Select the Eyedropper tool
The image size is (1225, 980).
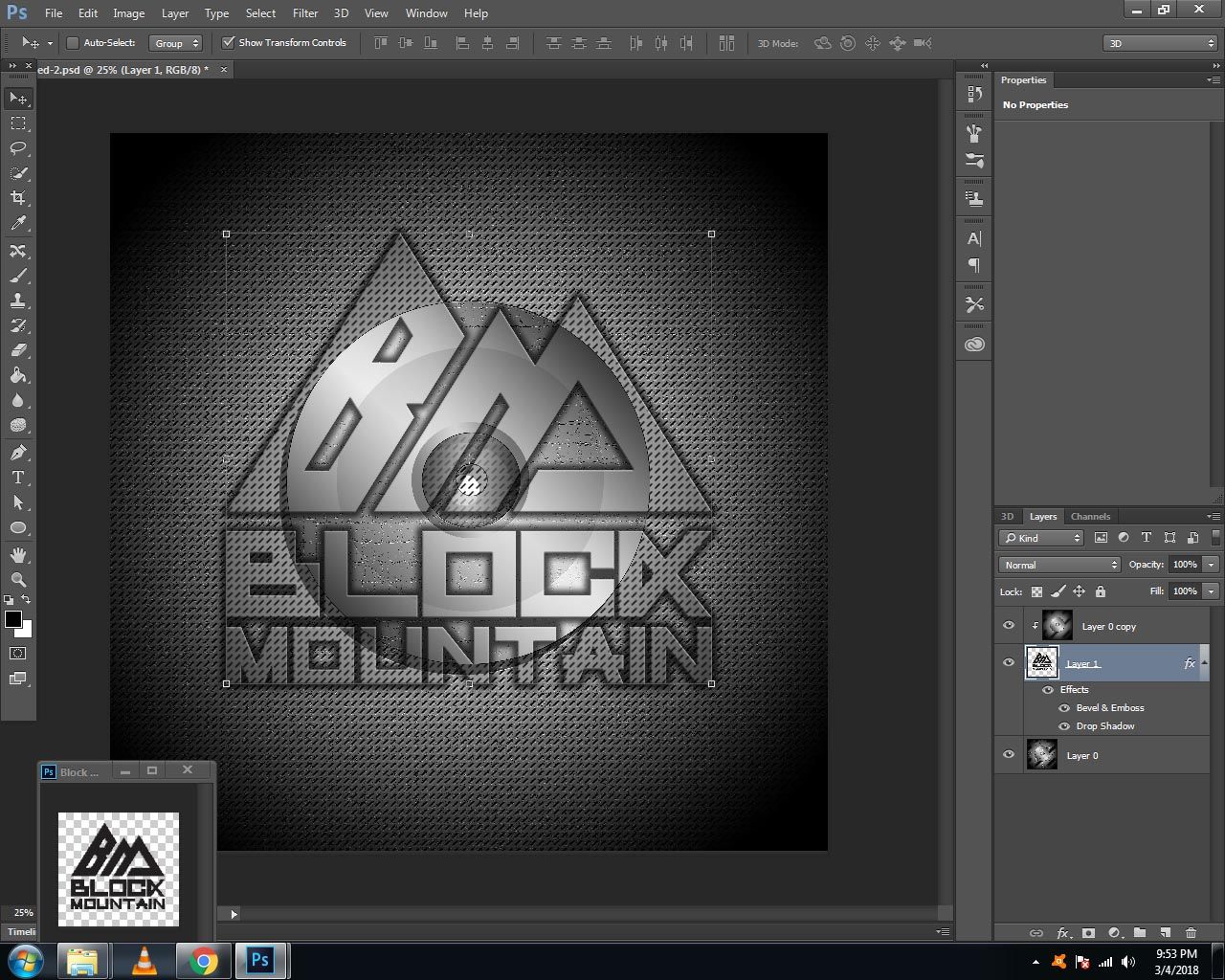pyautogui.click(x=18, y=223)
